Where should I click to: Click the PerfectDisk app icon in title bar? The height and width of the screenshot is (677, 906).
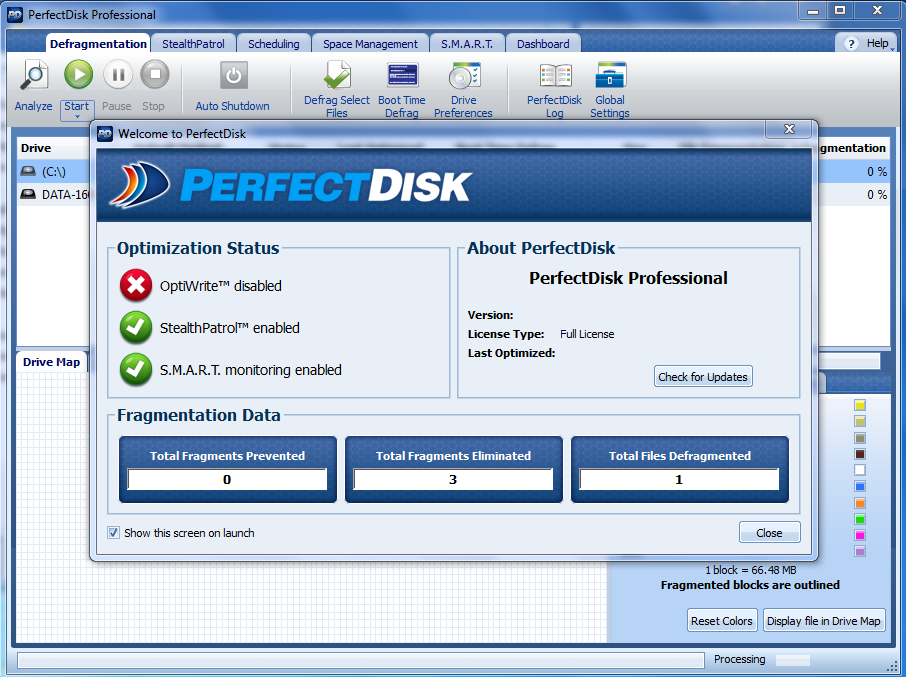[x=14, y=14]
